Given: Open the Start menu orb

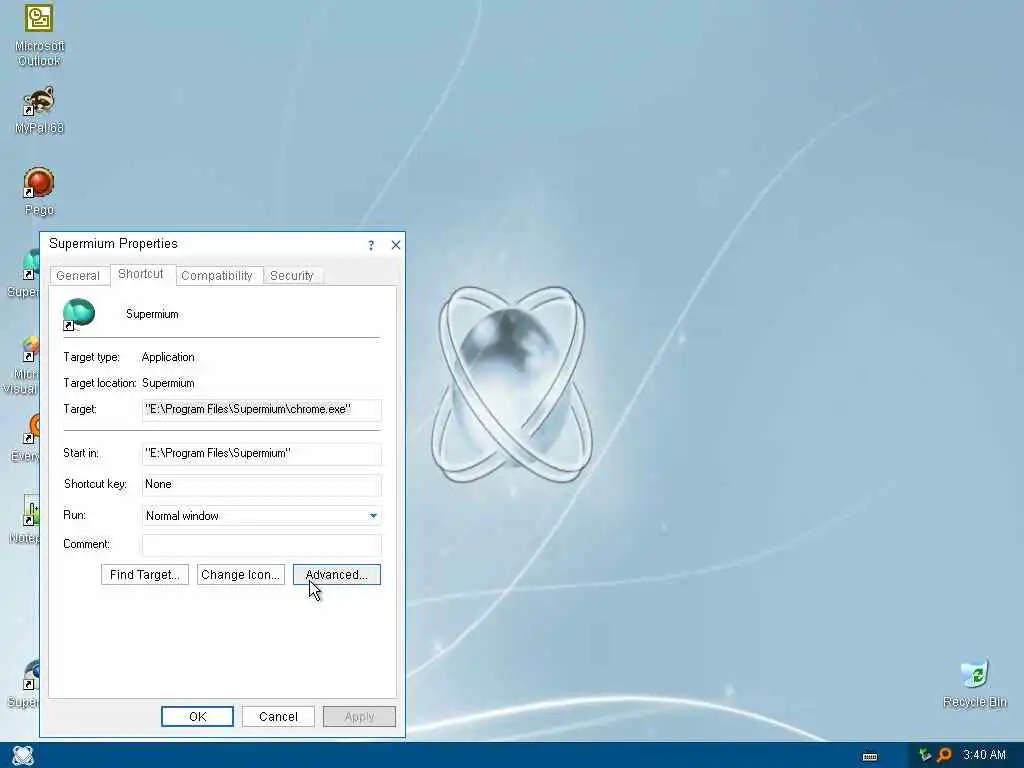Looking at the screenshot, I should pyautogui.click(x=22, y=755).
